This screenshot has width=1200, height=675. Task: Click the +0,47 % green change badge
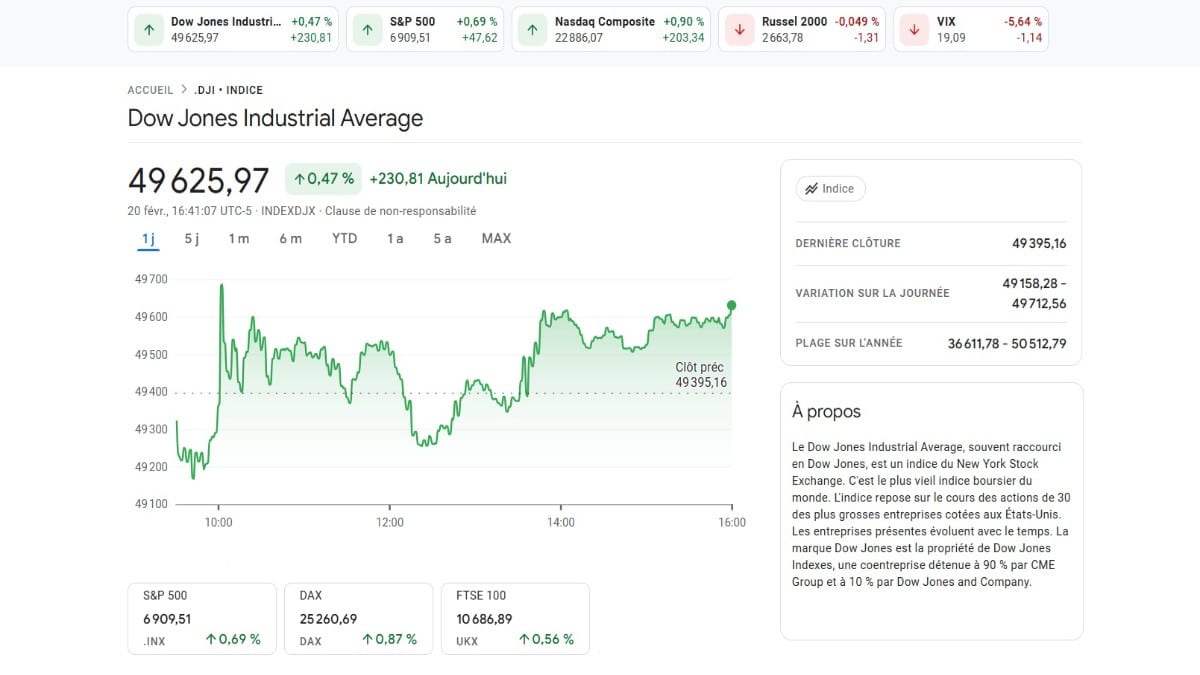click(x=323, y=179)
